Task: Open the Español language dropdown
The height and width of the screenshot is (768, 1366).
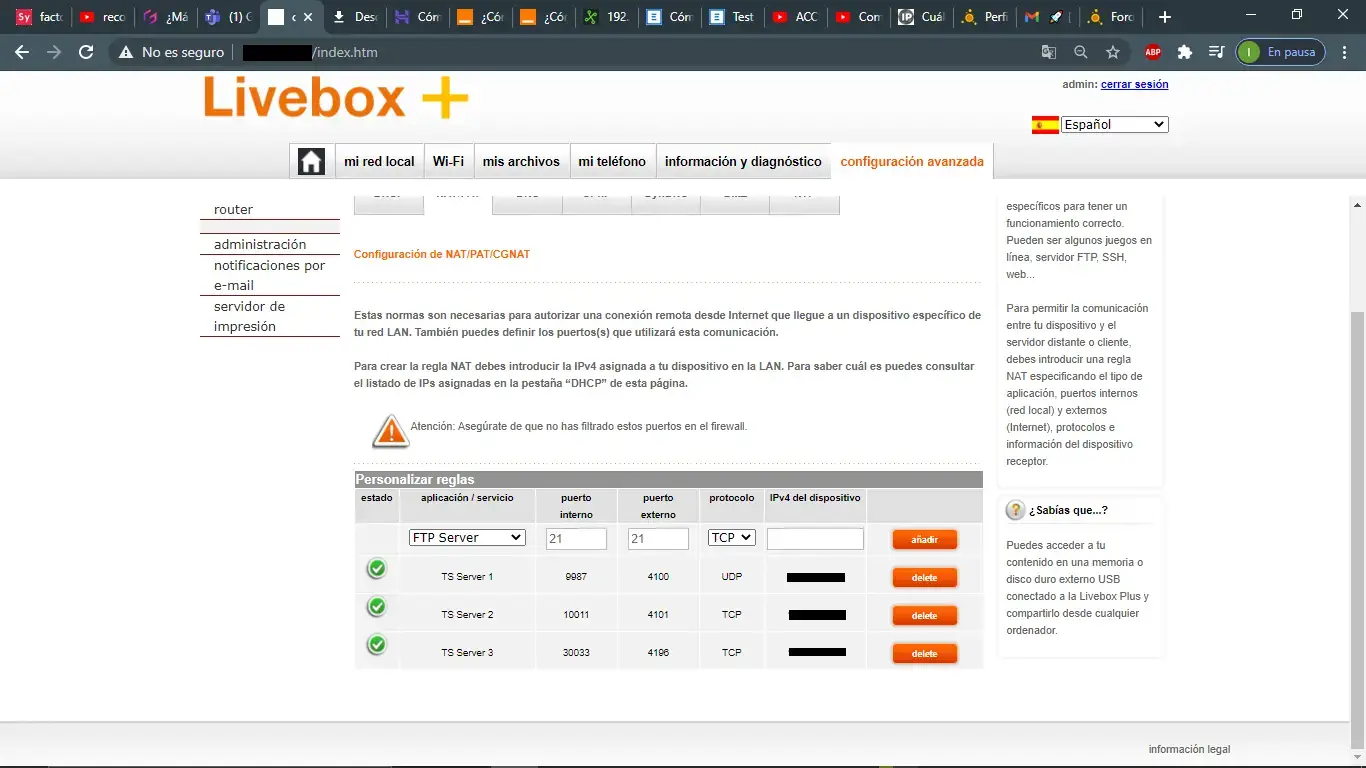Action: click(1115, 125)
